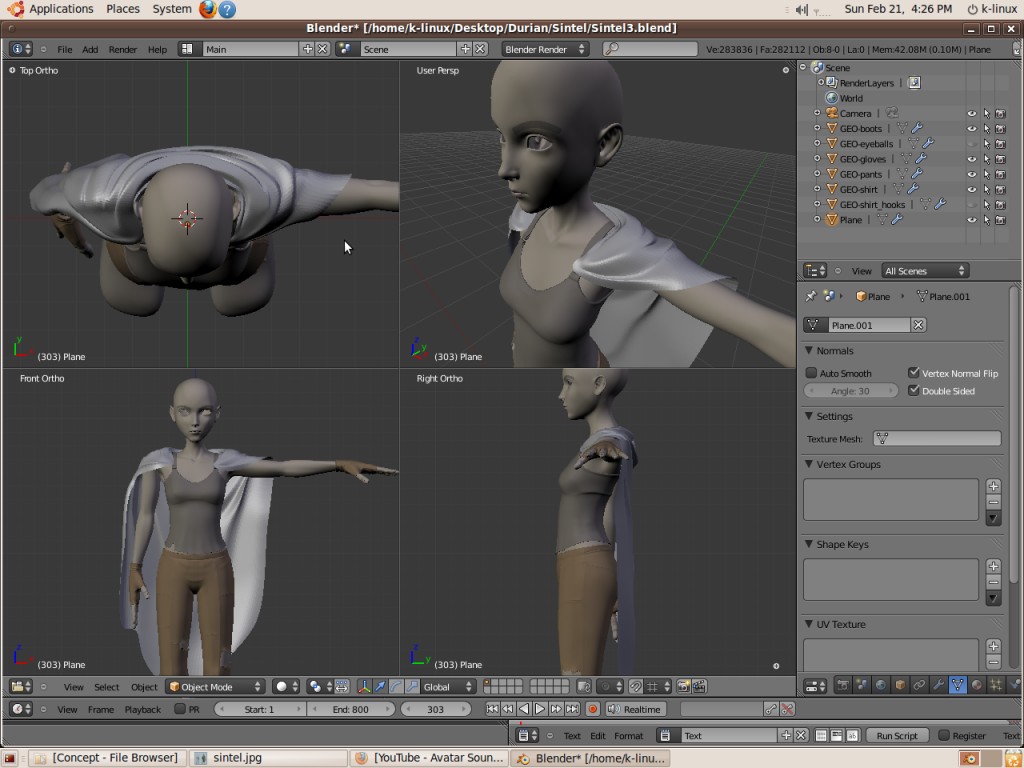Click the wrench modifier icon beside GEO-boots
Image resolution: width=1024 pixels, height=768 pixels.
point(916,129)
